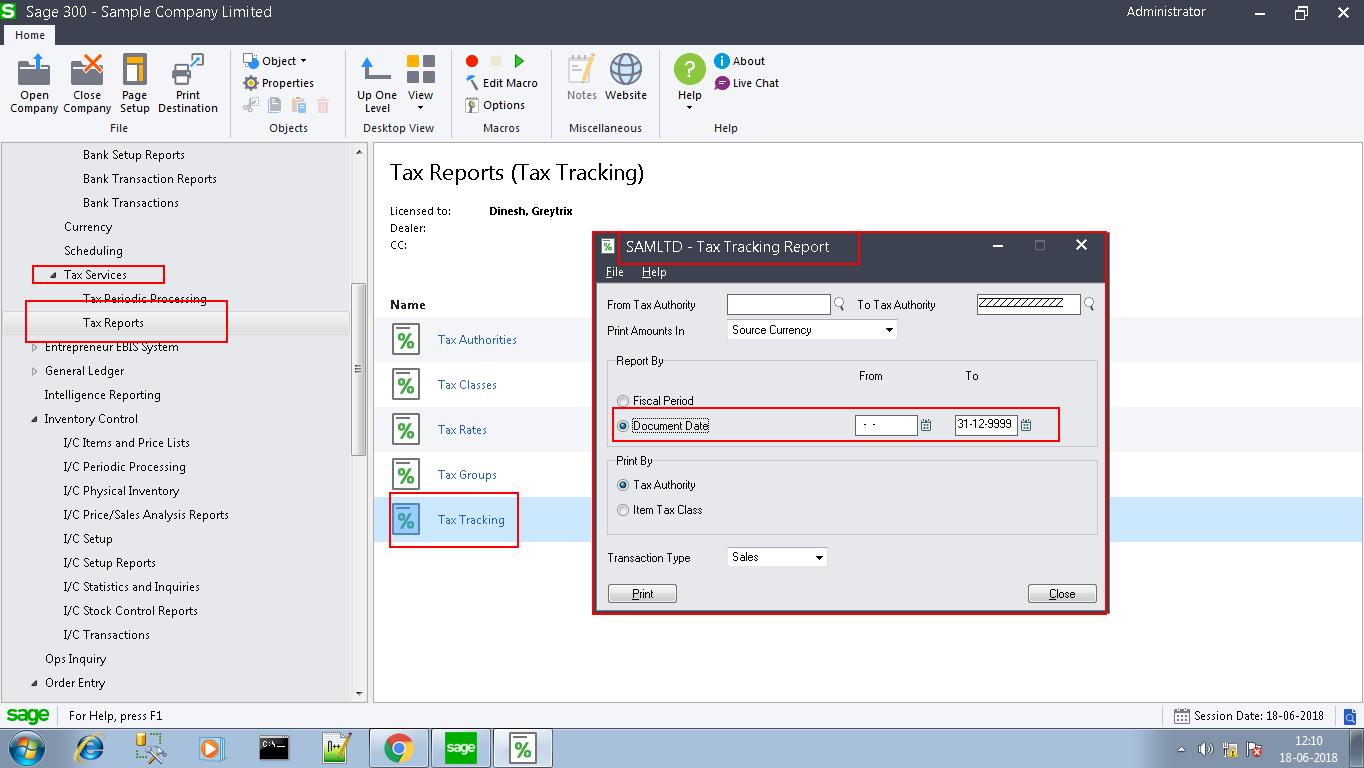Screen dimensions: 1364x768
Task: Select Tax Reports in navigation tree
Action: (x=113, y=323)
